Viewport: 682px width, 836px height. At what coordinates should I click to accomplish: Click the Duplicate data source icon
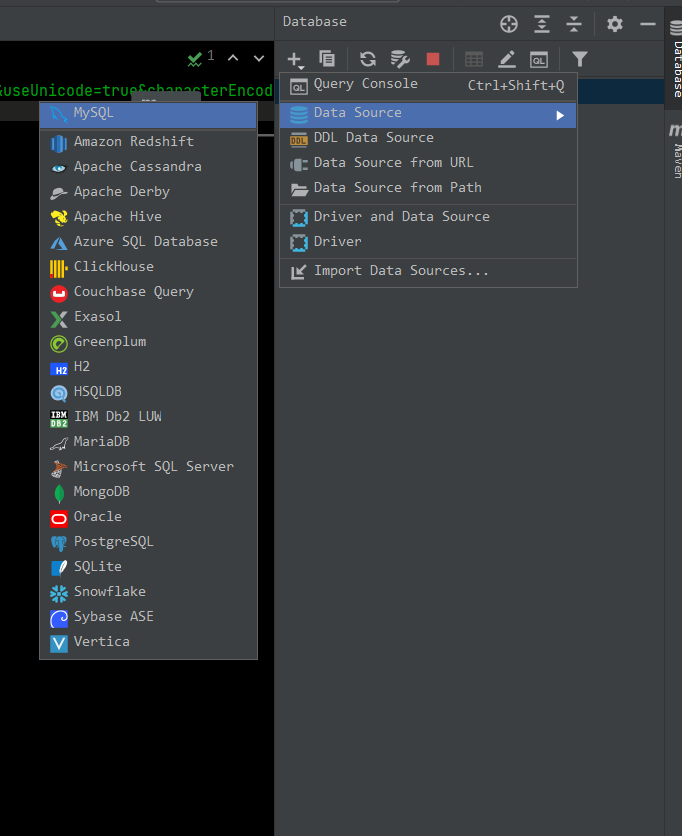coord(327,59)
